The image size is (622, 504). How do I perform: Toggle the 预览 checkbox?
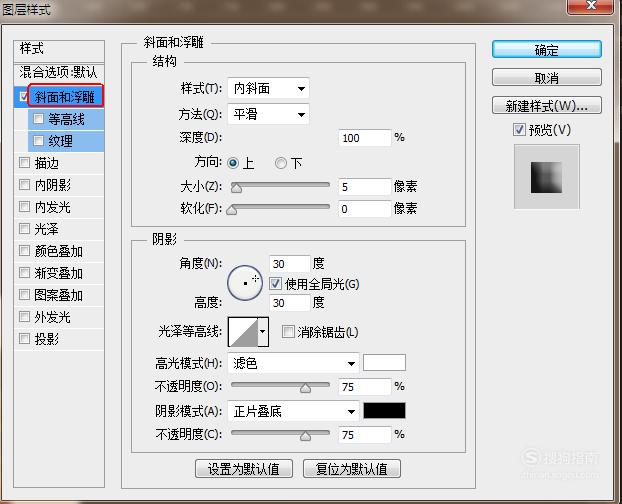[x=519, y=129]
